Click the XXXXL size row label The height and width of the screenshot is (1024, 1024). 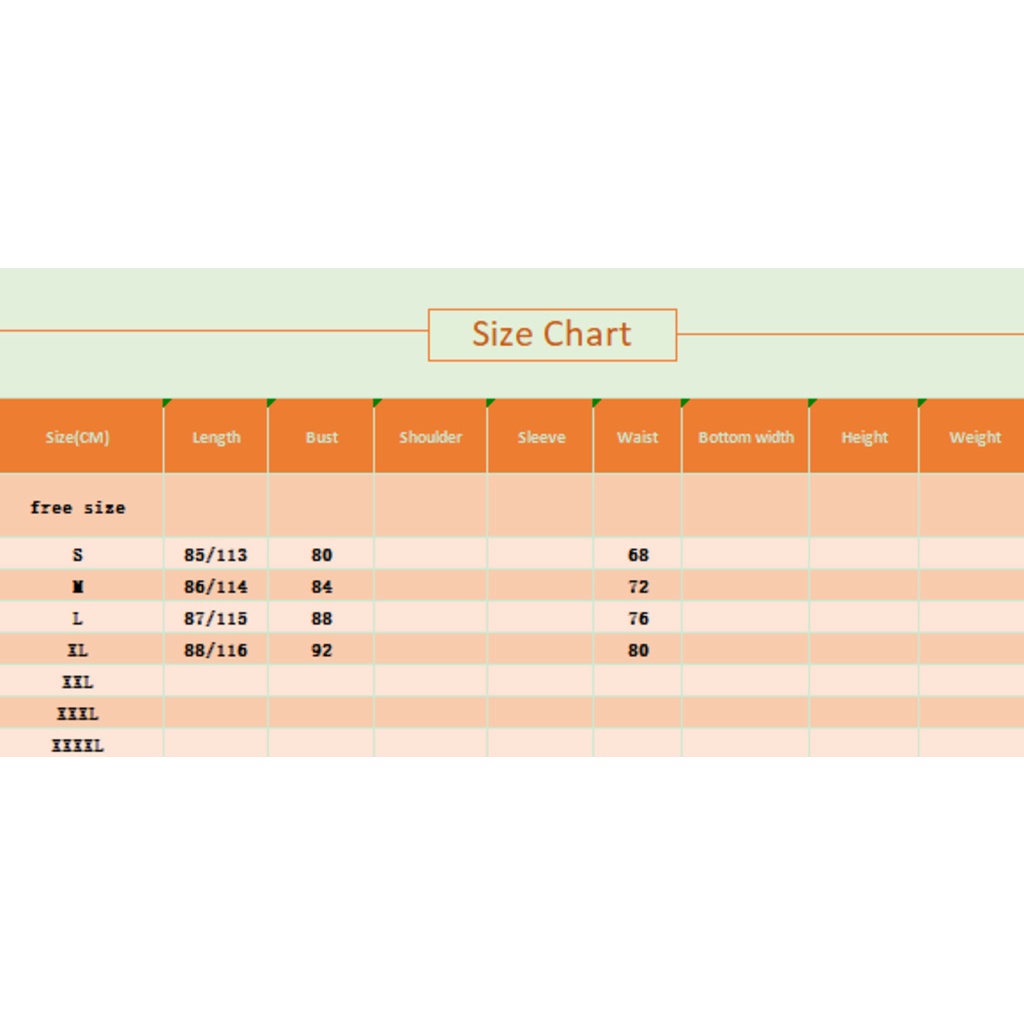click(x=78, y=745)
